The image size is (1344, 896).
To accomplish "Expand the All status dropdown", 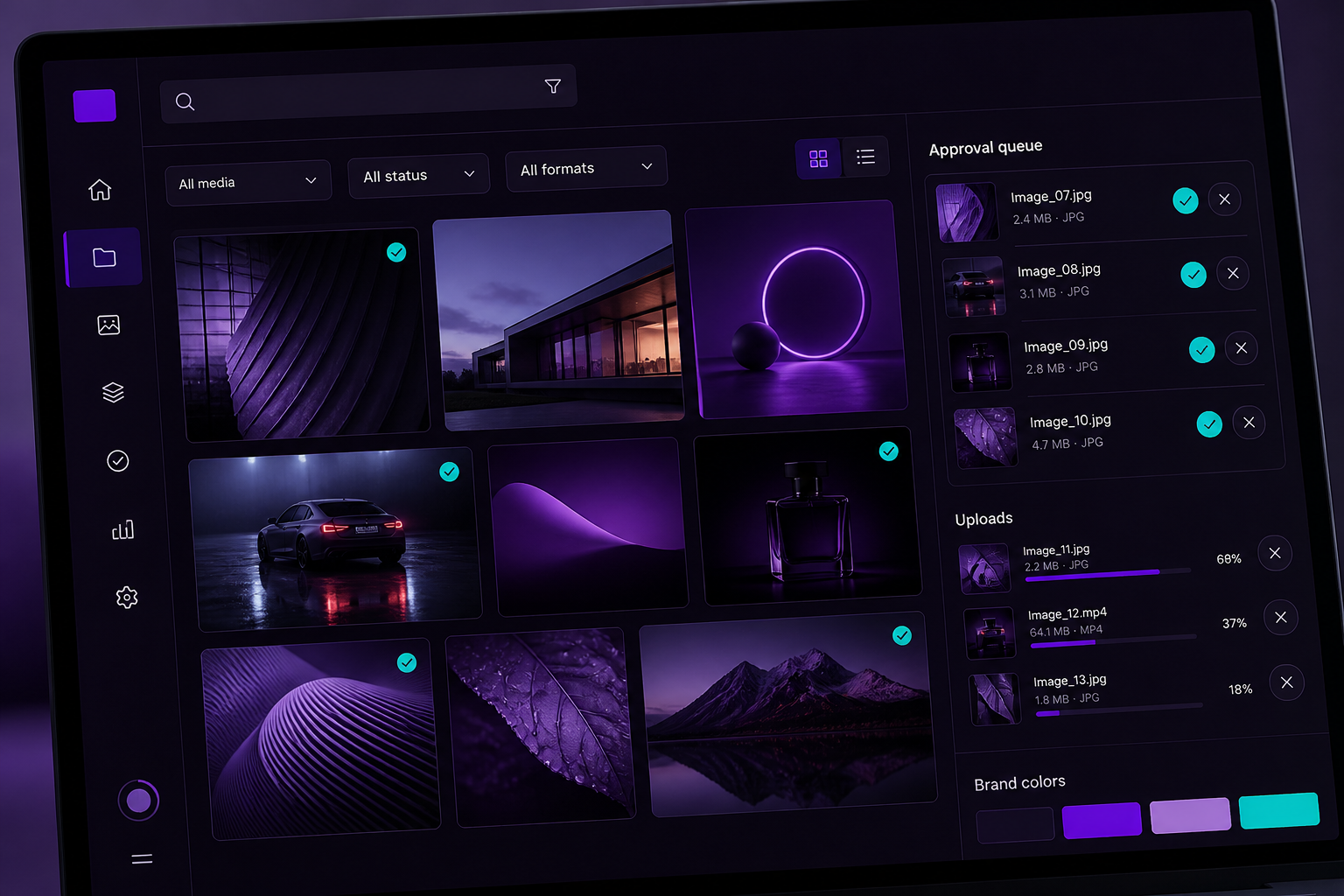I will coord(418,176).
